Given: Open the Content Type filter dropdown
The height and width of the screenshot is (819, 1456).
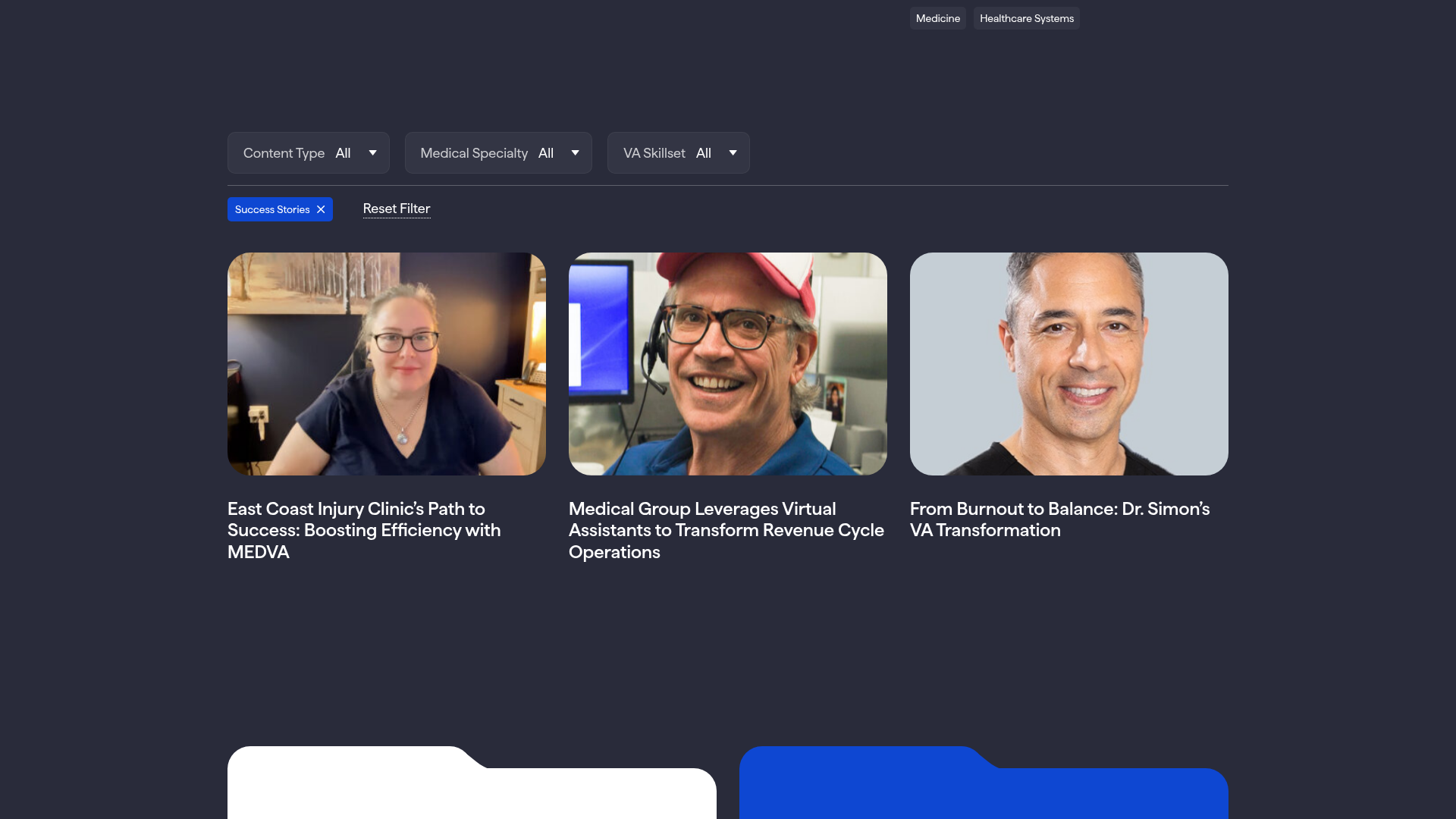Looking at the screenshot, I should click(308, 152).
